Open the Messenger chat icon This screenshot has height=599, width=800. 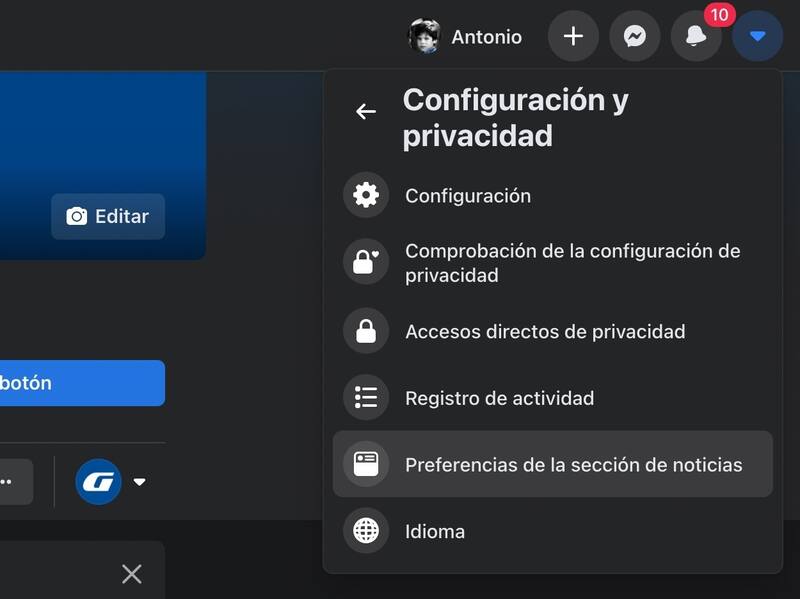[x=634, y=37]
